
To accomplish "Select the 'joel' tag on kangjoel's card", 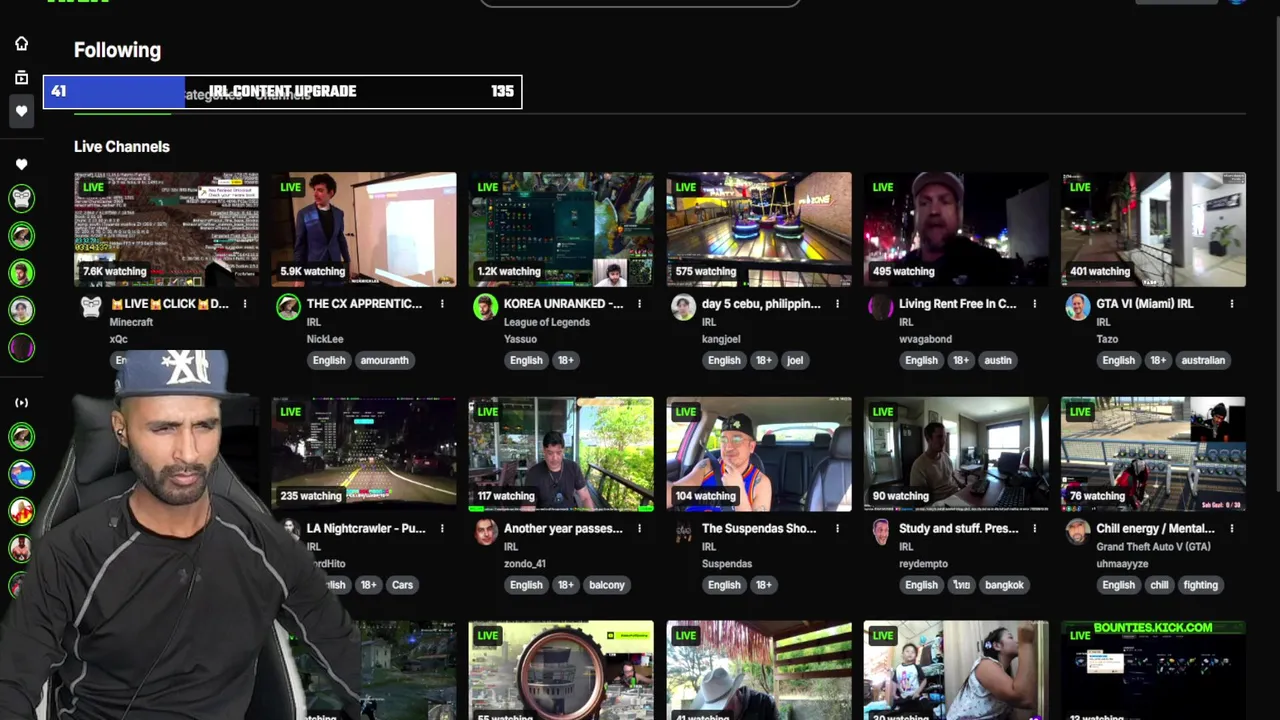I will click(x=794, y=360).
